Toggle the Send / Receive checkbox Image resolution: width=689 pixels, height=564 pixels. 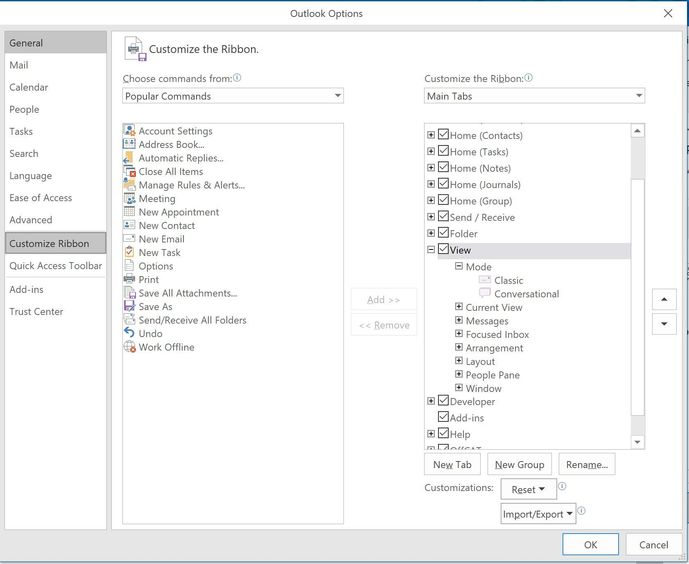pyautogui.click(x=443, y=217)
